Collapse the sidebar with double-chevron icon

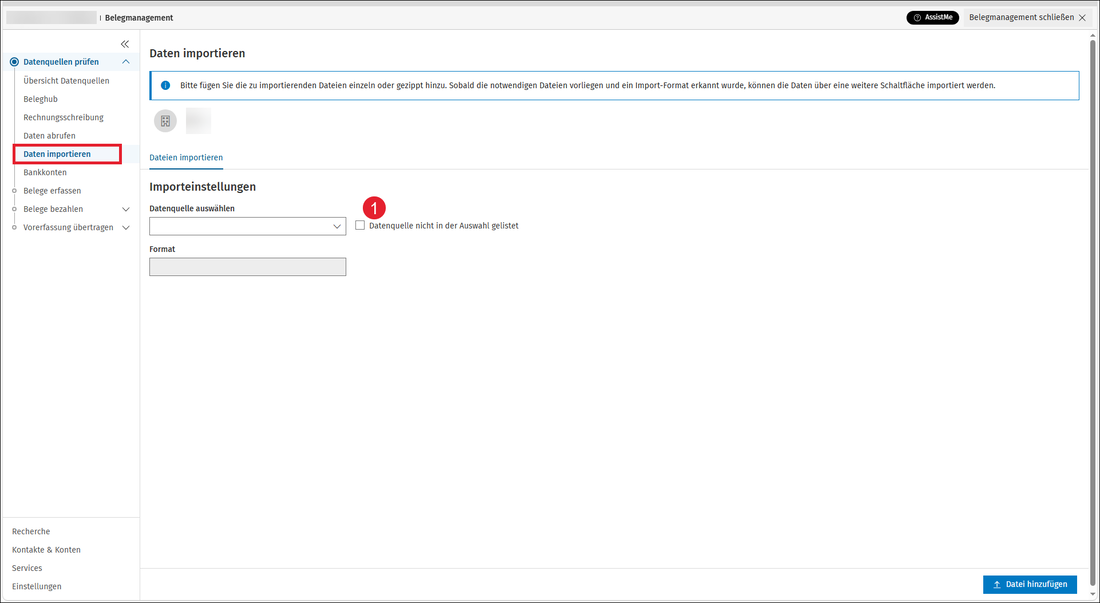coord(125,43)
